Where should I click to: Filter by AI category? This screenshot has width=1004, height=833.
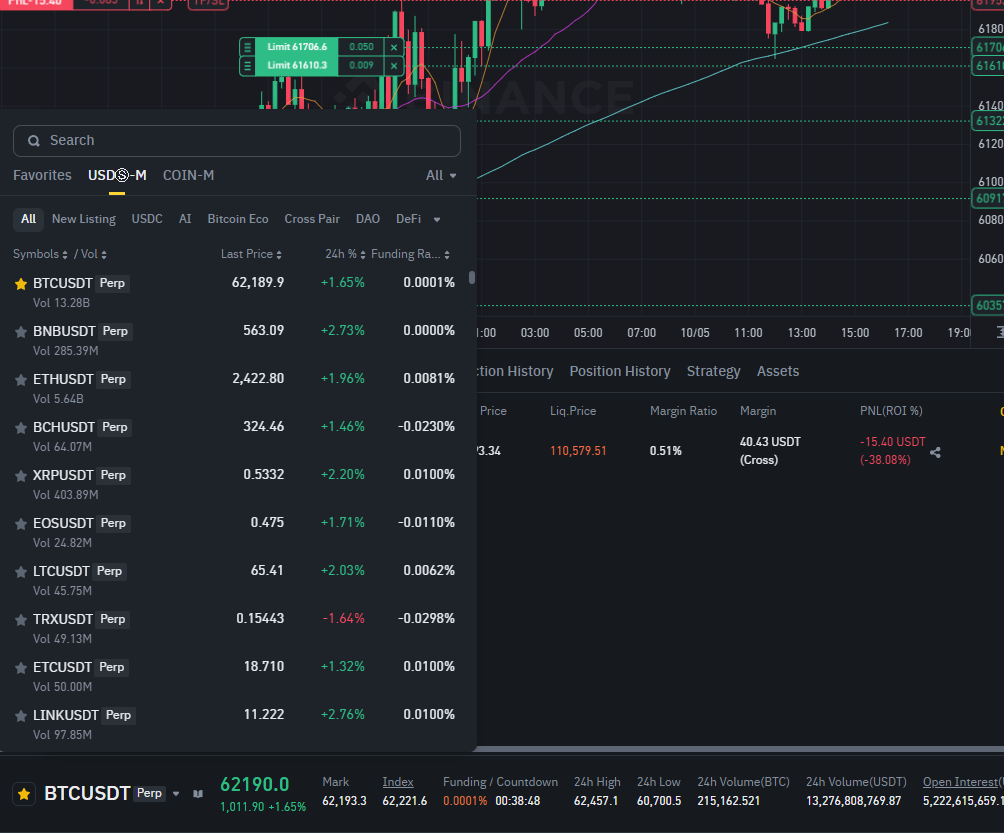point(185,219)
